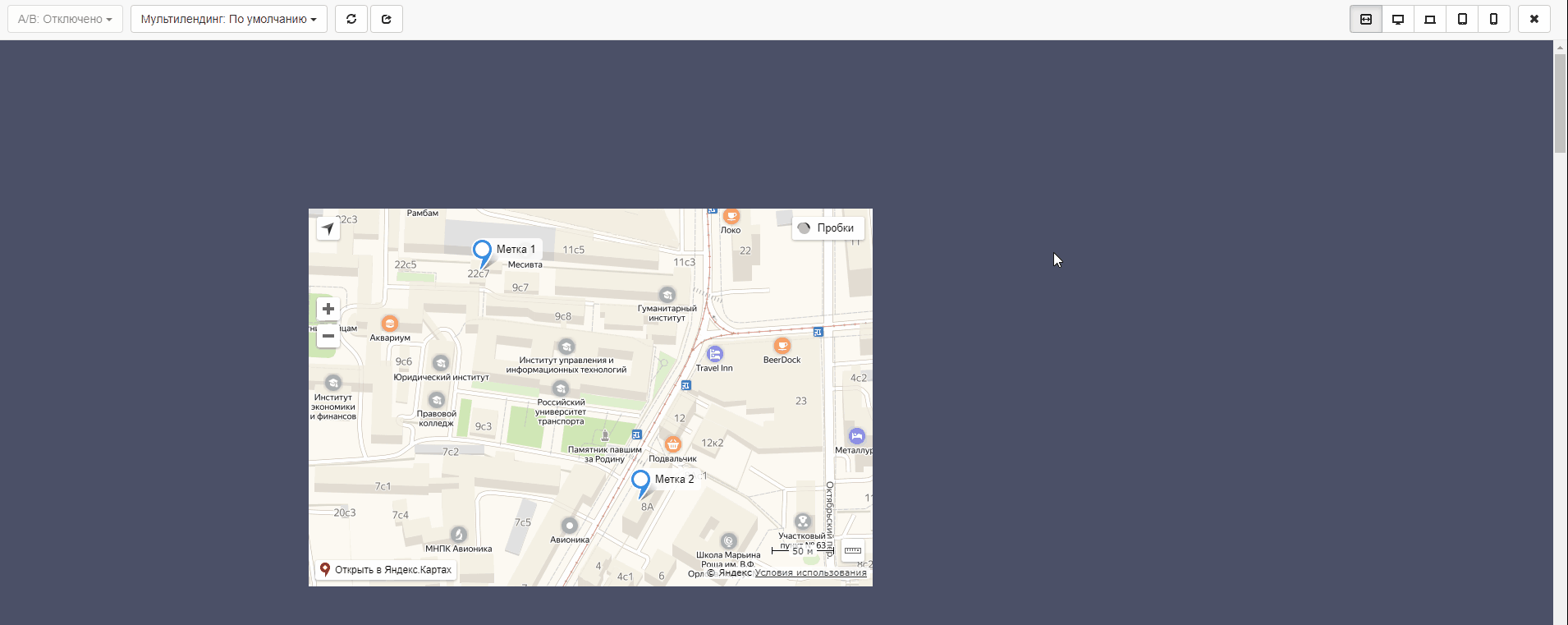Click the page vertical scrollbar thumb

[1560, 103]
